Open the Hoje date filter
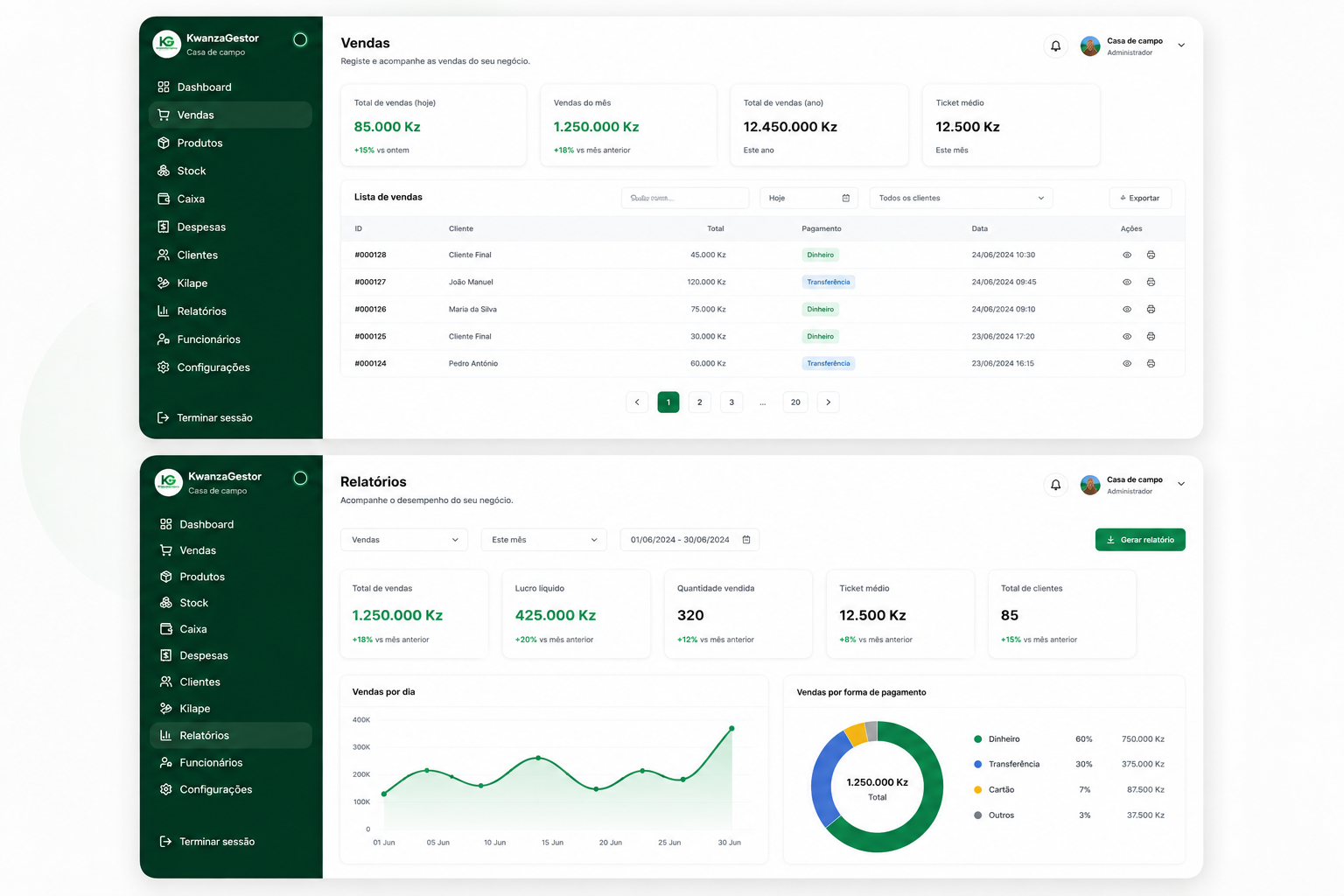1344x896 pixels. click(808, 198)
